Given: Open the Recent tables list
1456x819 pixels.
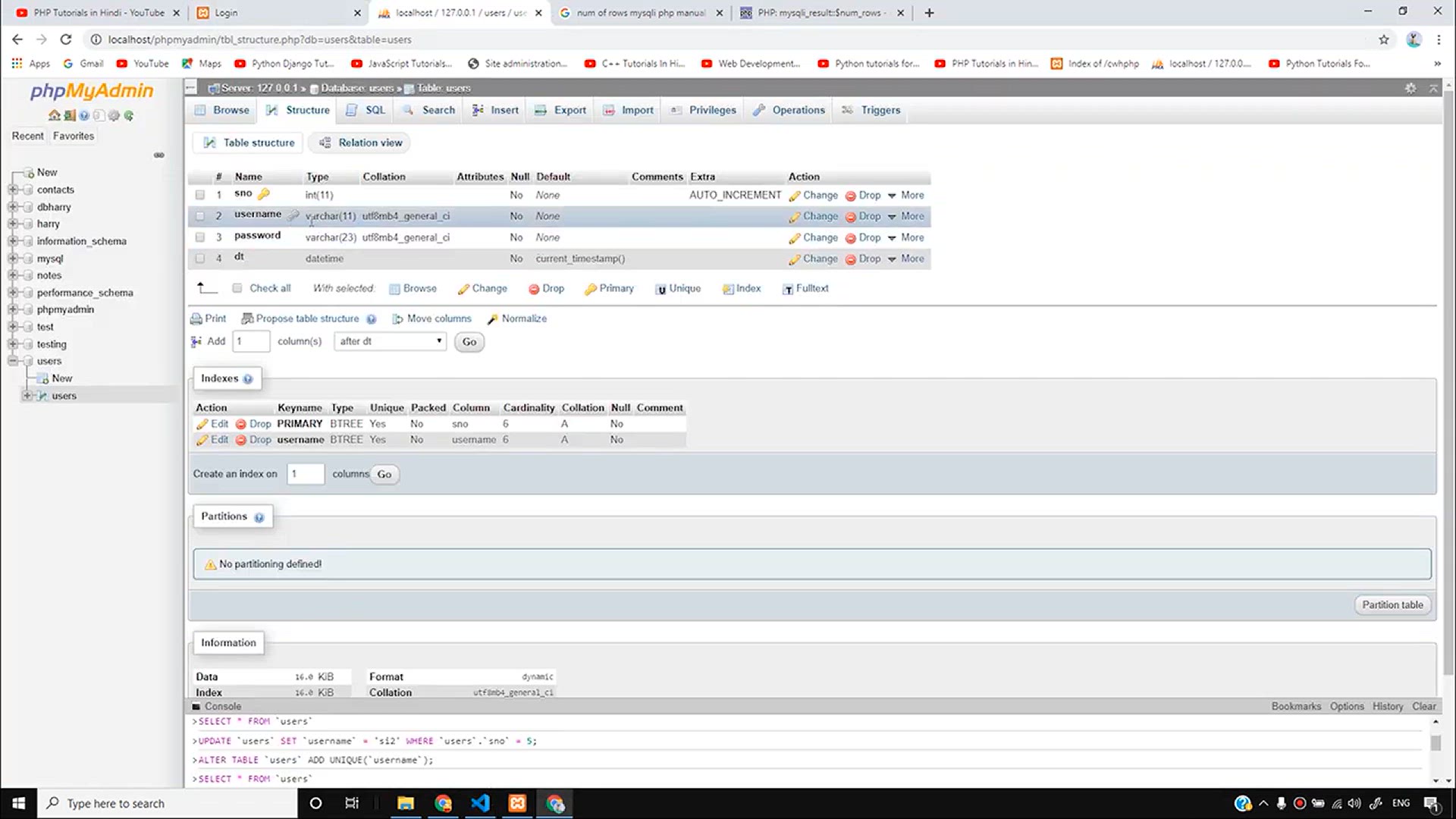Looking at the screenshot, I should coord(27,136).
